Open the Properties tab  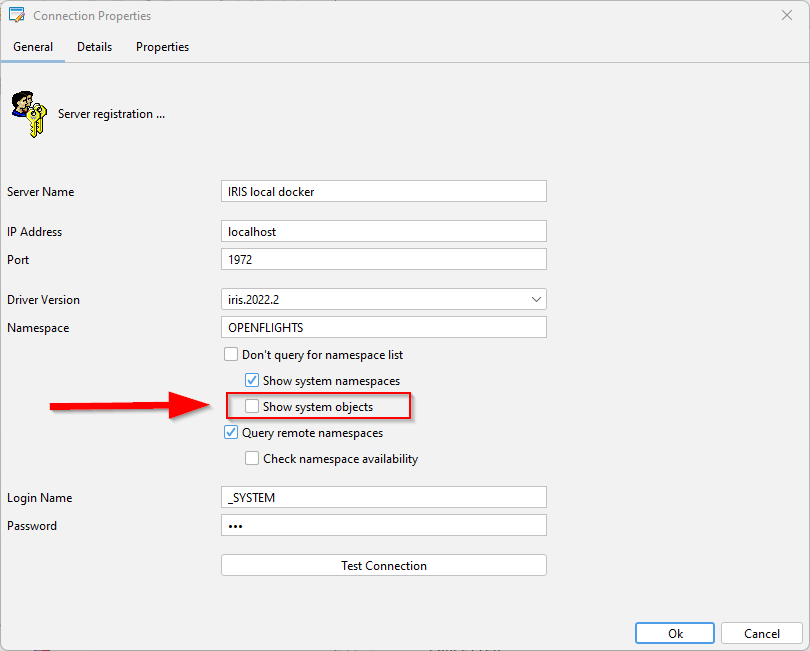(x=162, y=47)
